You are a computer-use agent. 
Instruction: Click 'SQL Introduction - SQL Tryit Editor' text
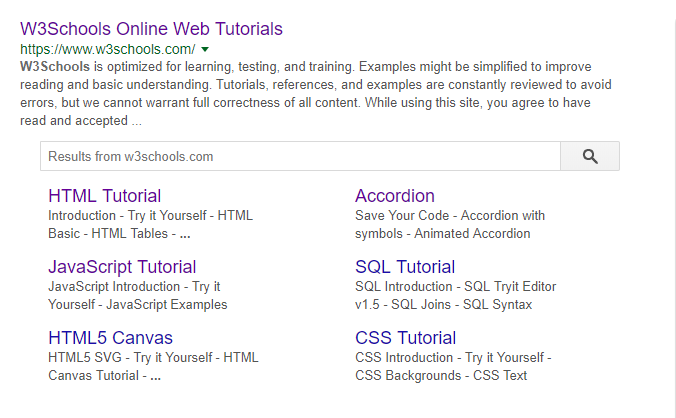pos(456,287)
